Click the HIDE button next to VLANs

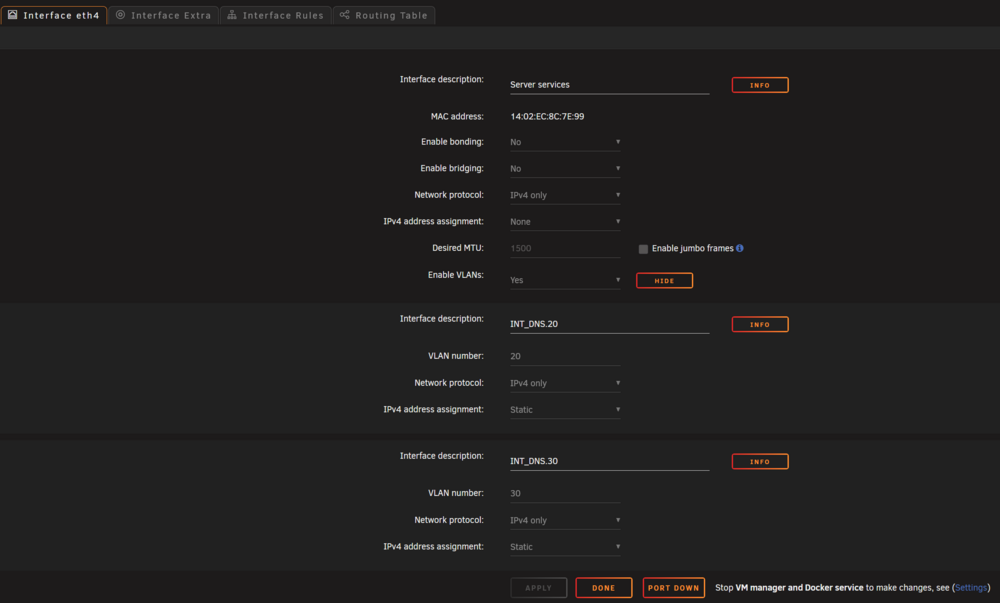point(664,280)
